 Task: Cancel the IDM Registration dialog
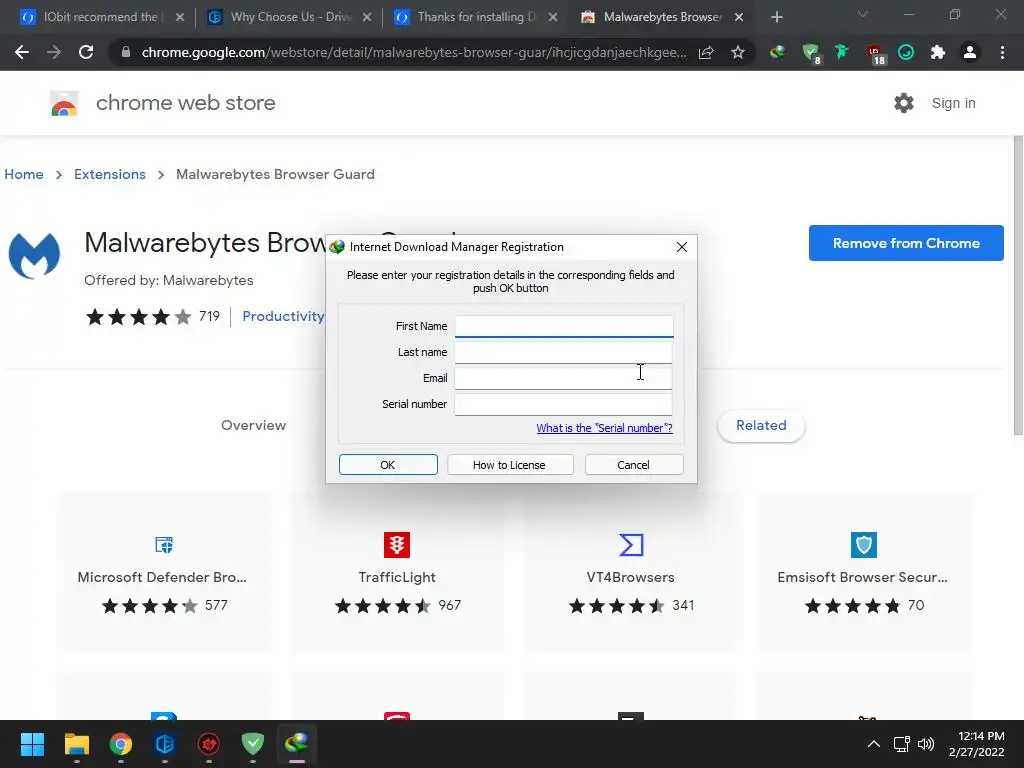click(633, 465)
